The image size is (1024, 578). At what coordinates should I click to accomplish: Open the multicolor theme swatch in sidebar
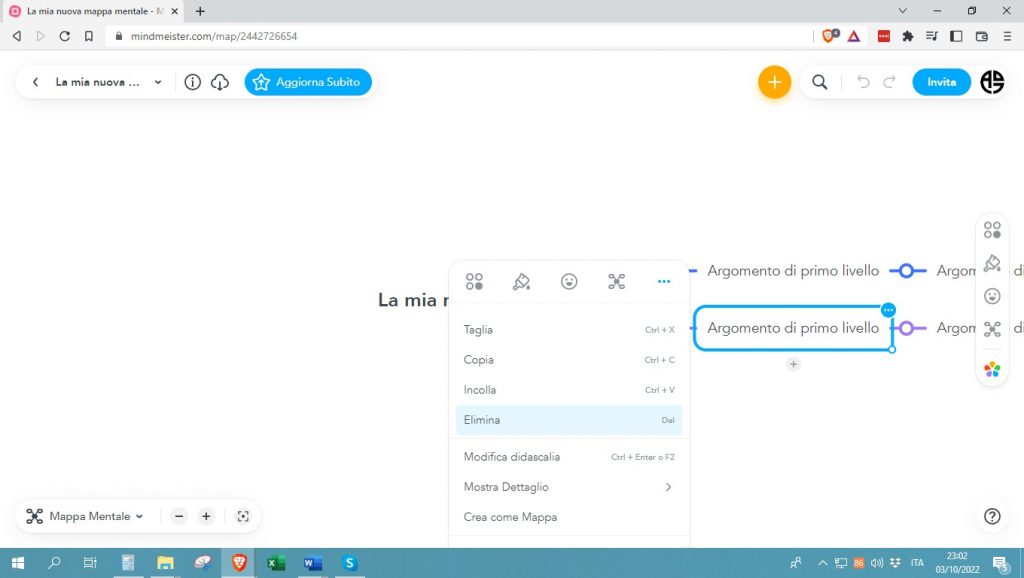click(x=992, y=369)
